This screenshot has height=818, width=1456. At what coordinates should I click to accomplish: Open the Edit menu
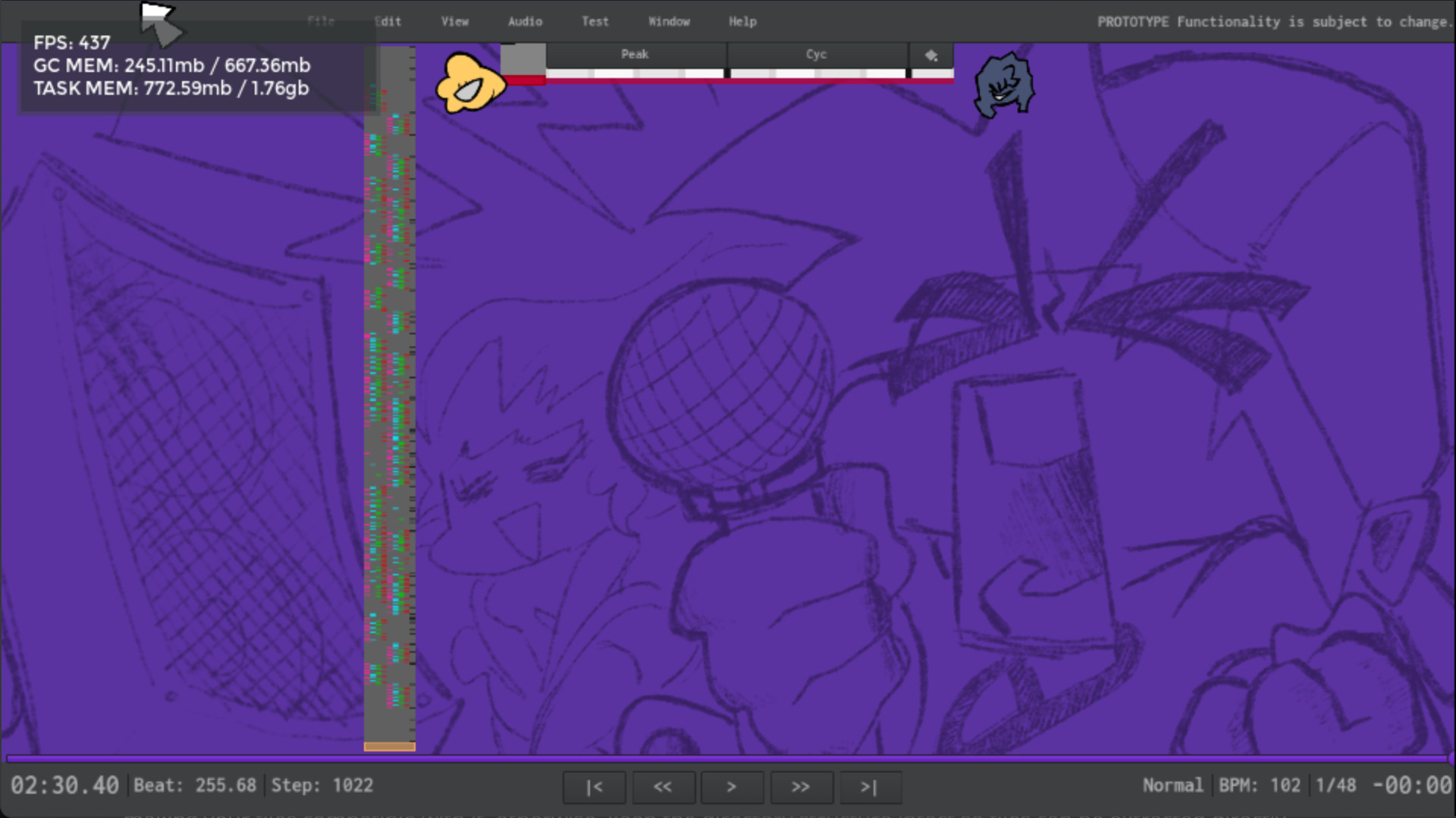click(388, 21)
